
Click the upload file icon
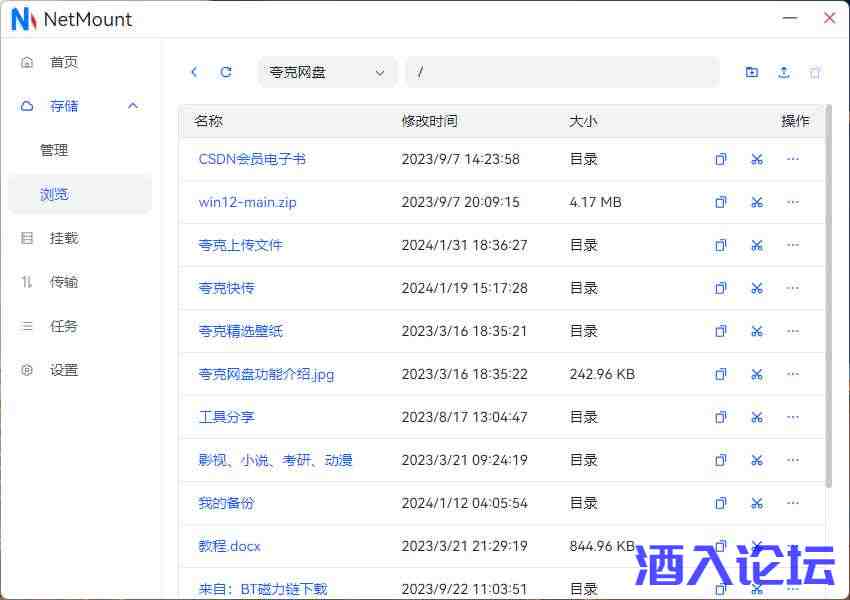[784, 72]
